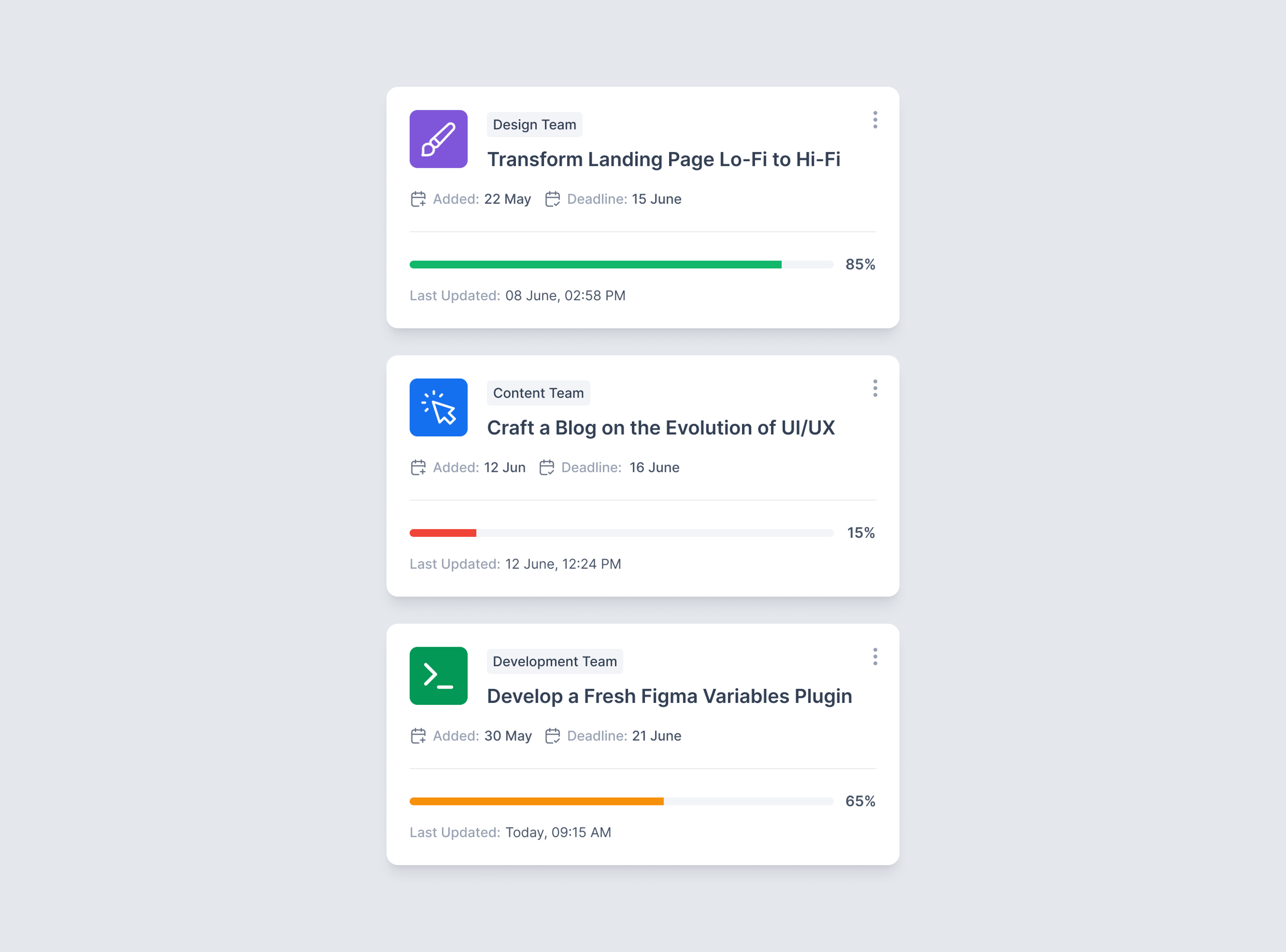Image resolution: width=1286 pixels, height=952 pixels.
Task: Select the Design Team tag
Action: coord(534,125)
